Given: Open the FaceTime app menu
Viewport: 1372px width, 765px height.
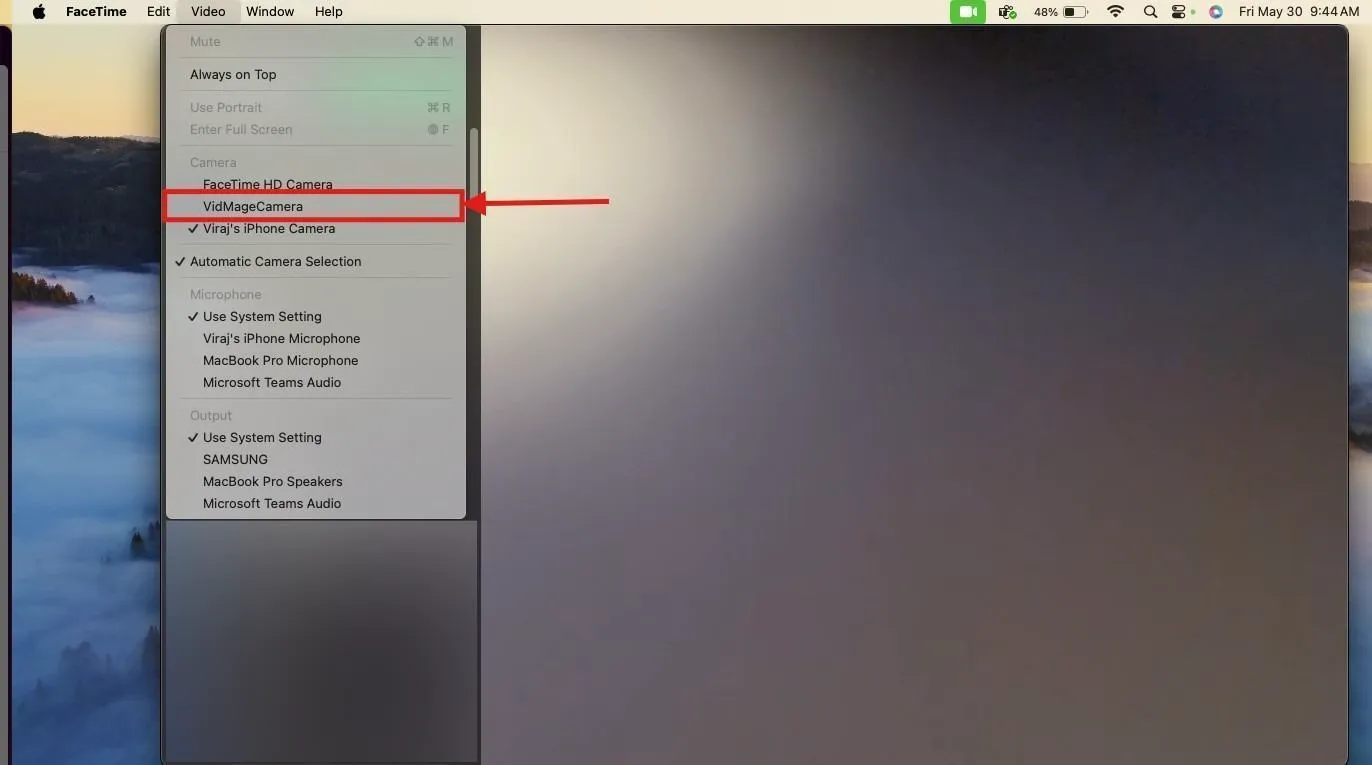Looking at the screenshot, I should pyautogui.click(x=96, y=12).
